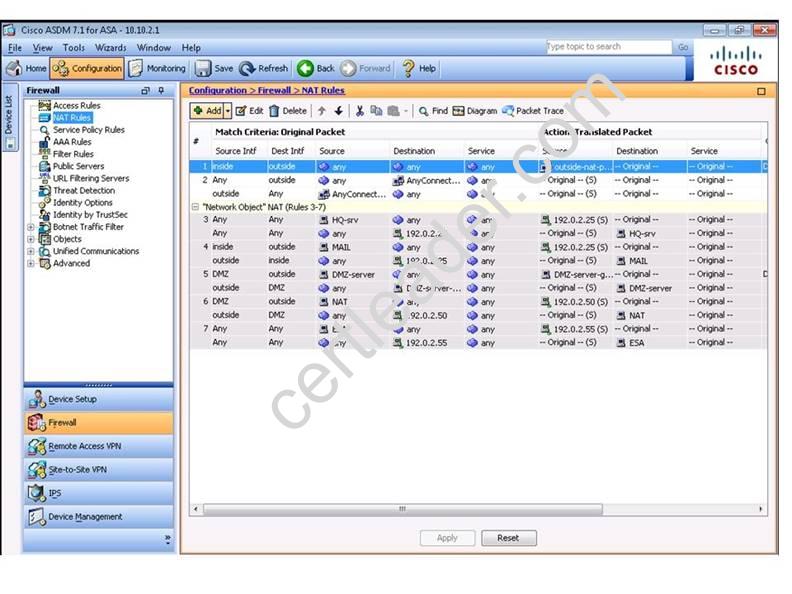Open the IPS section
Viewport: 792px width, 594px height.
tap(98, 493)
